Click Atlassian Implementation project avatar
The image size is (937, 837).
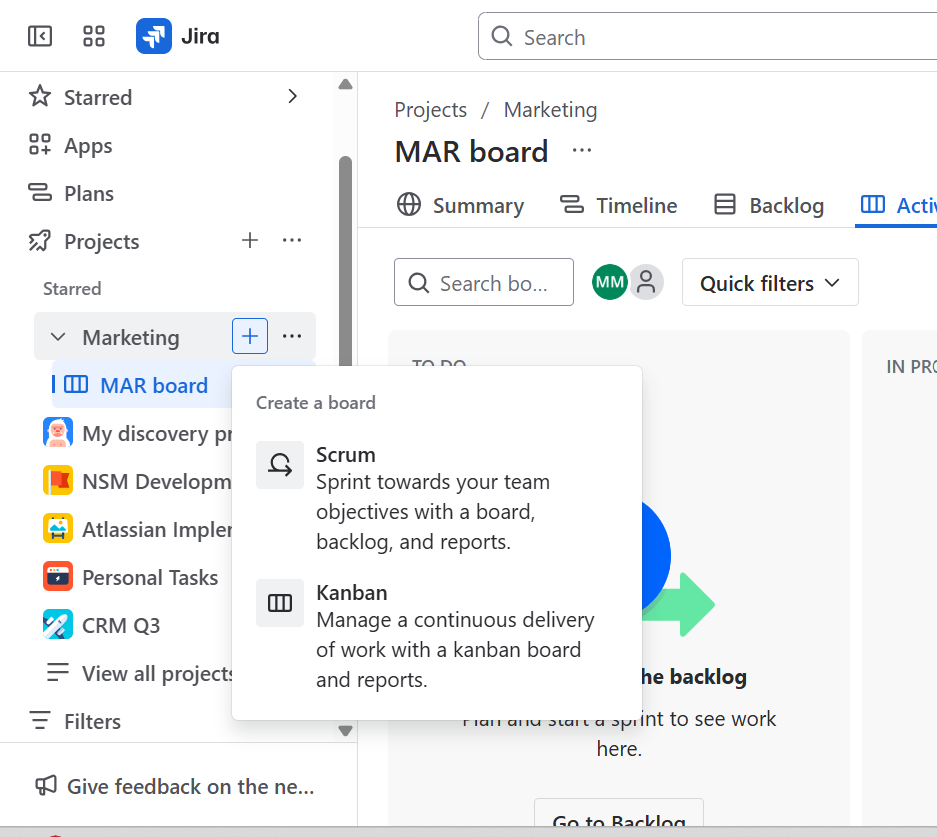tap(58, 528)
